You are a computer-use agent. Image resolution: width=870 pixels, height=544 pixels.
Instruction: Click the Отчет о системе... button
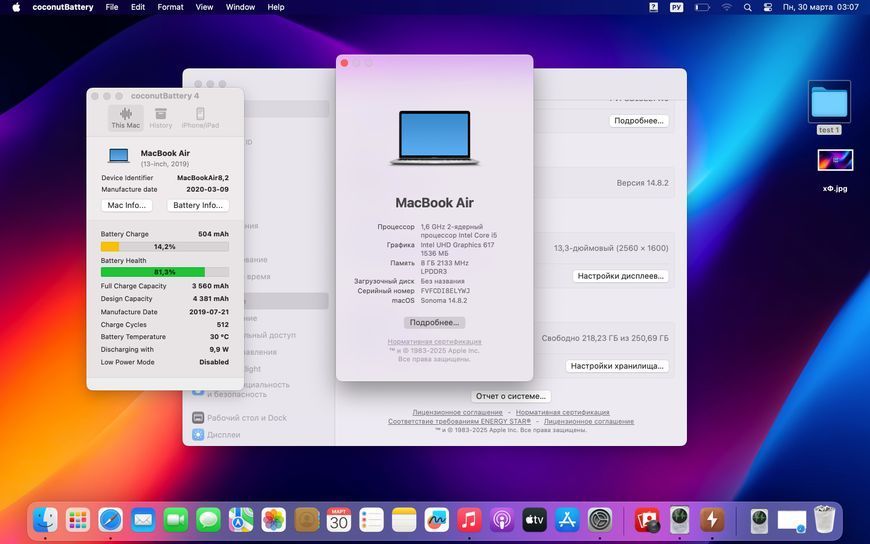pyautogui.click(x=510, y=396)
